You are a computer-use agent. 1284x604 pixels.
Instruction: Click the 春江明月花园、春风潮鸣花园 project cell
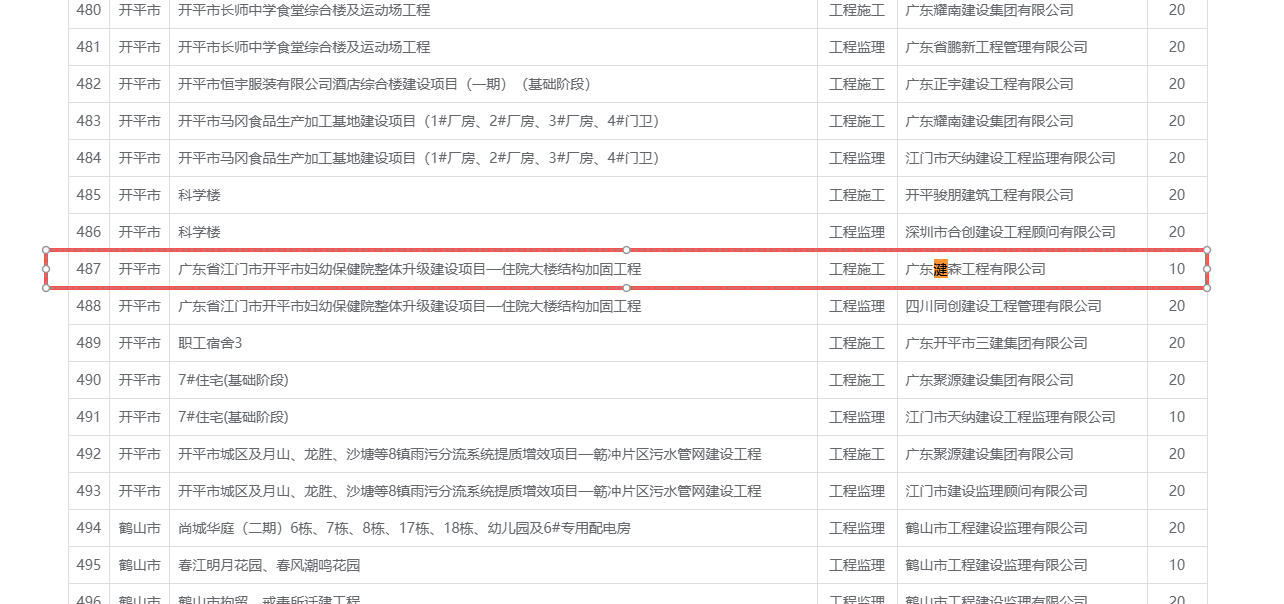[x=269, y=565]
